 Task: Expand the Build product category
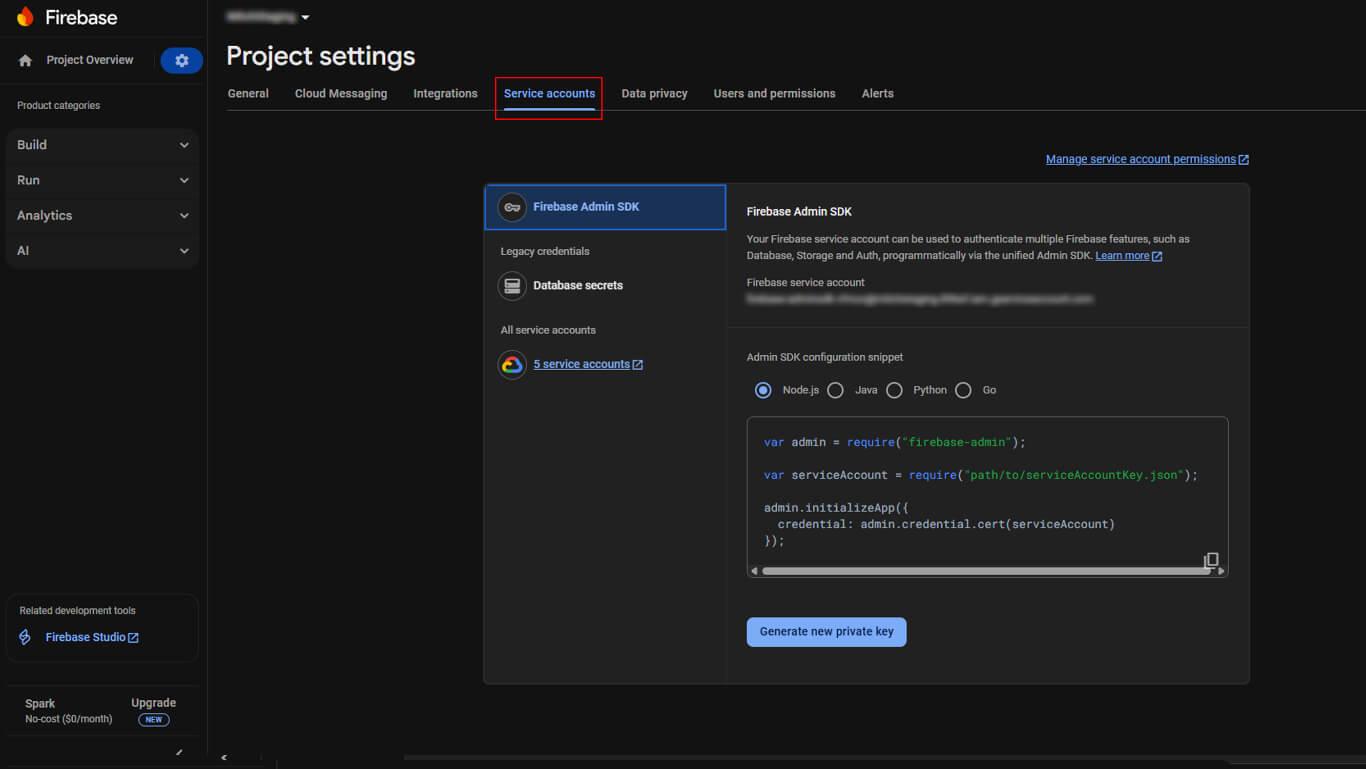pyautogui.click(x=101, y=144)
